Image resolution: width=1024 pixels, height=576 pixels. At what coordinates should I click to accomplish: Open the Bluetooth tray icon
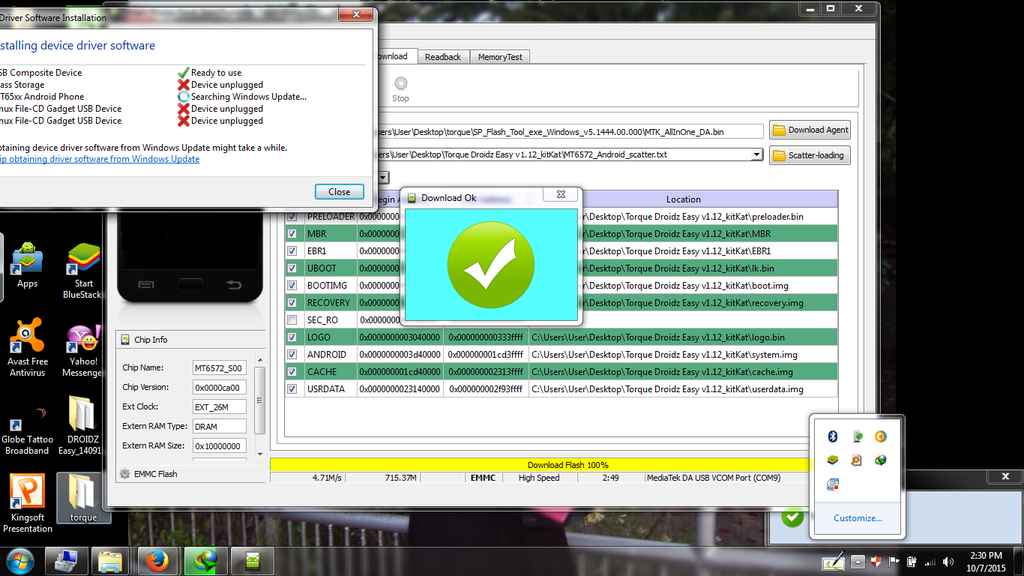[x=832, y=436]
